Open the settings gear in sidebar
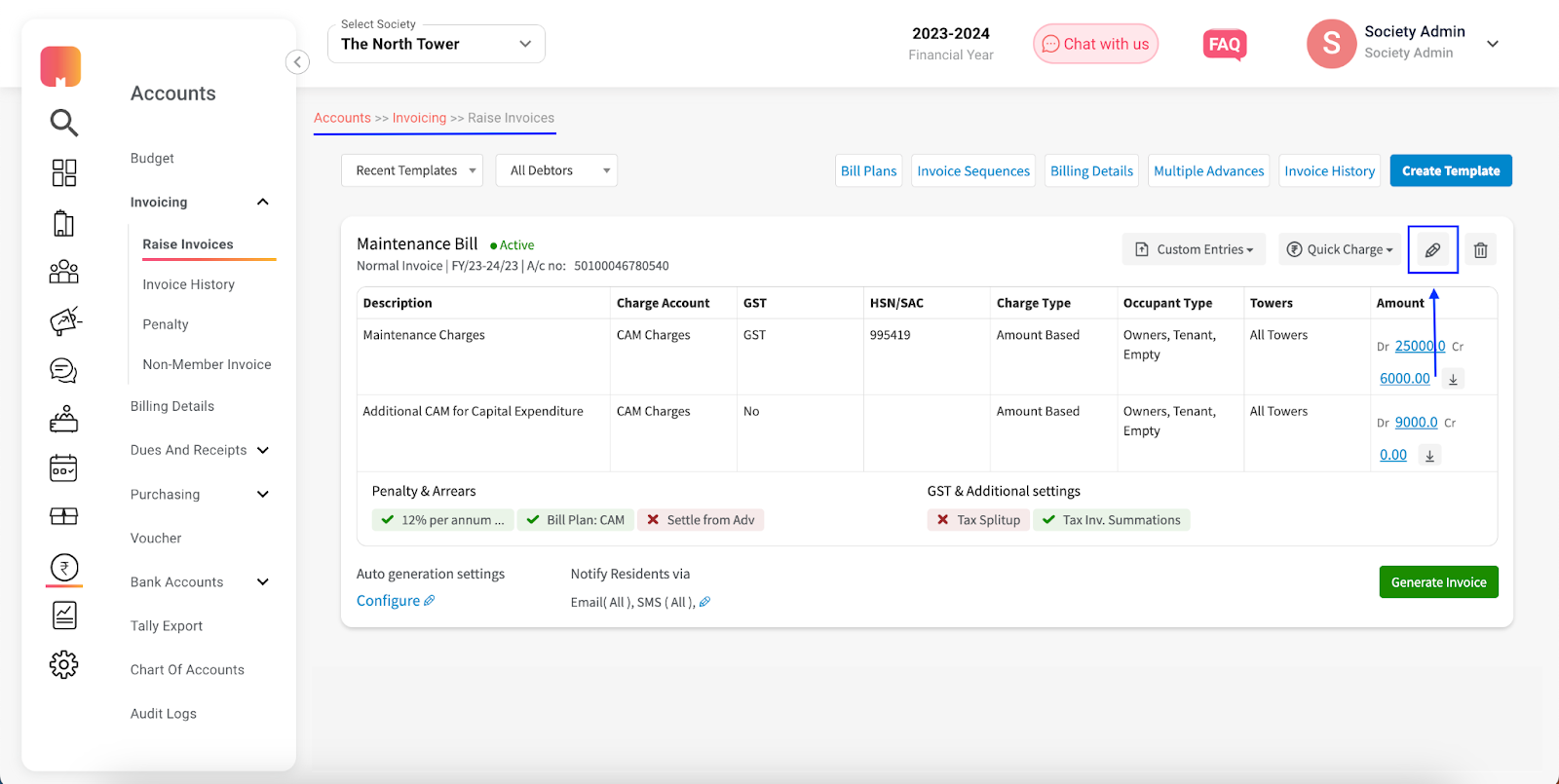The height and width of the screenshot is (784, 1559). 64,665
